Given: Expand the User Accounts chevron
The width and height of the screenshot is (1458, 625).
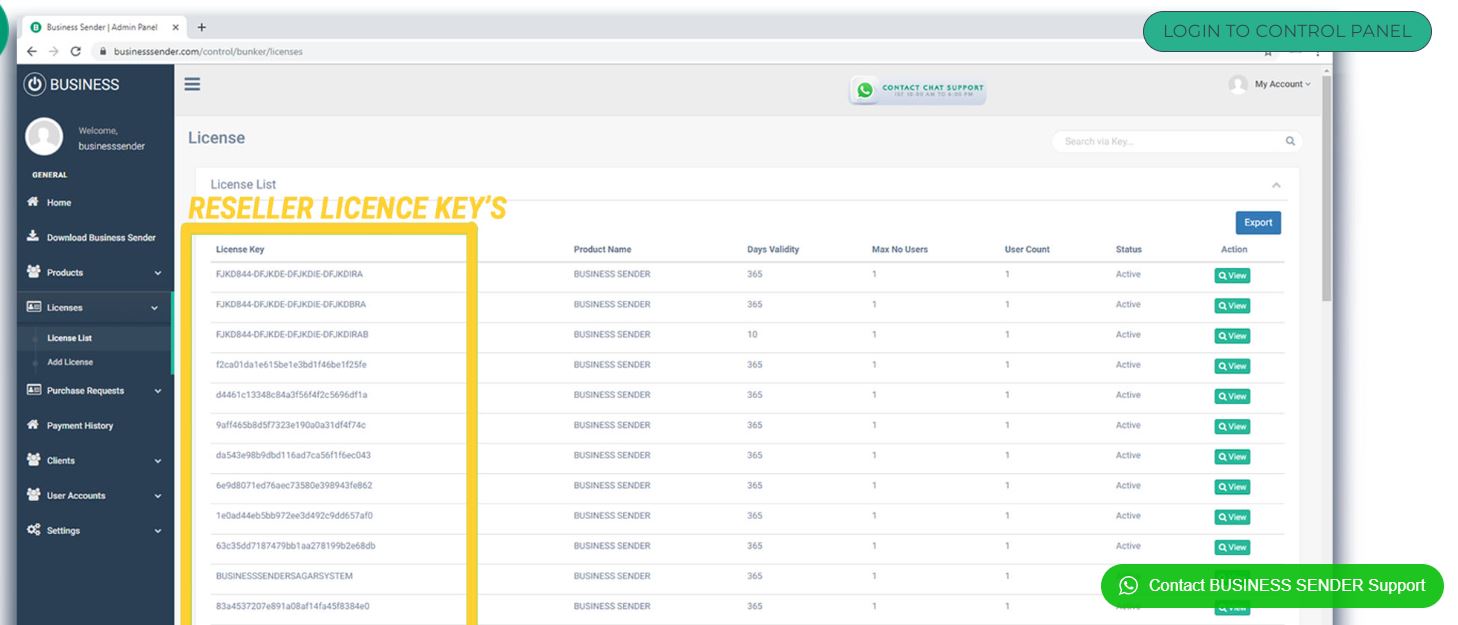Looking at the screenshot, I should click(157, 496).
